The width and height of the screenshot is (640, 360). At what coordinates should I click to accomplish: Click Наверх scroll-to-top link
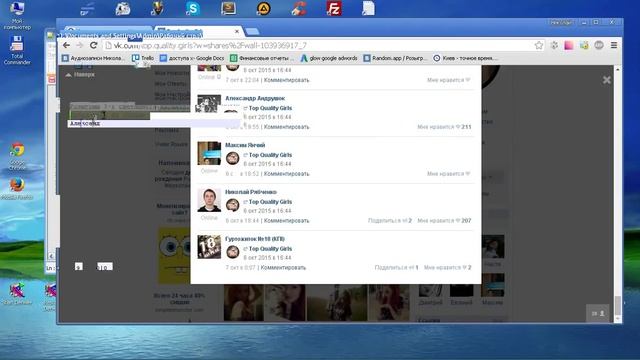pyautogui.click(x=80, y=75)
